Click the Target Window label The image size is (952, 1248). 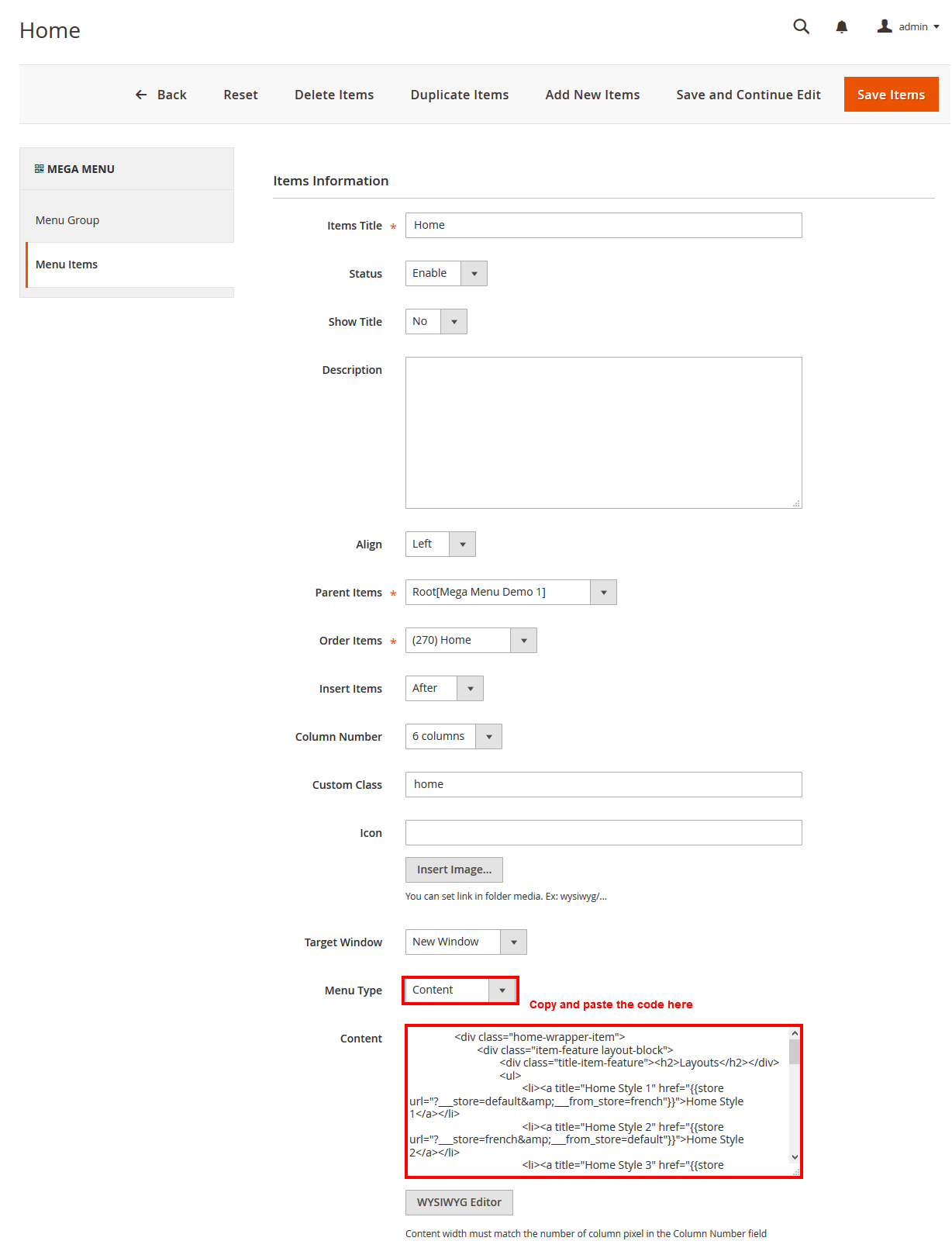(343, 942)
